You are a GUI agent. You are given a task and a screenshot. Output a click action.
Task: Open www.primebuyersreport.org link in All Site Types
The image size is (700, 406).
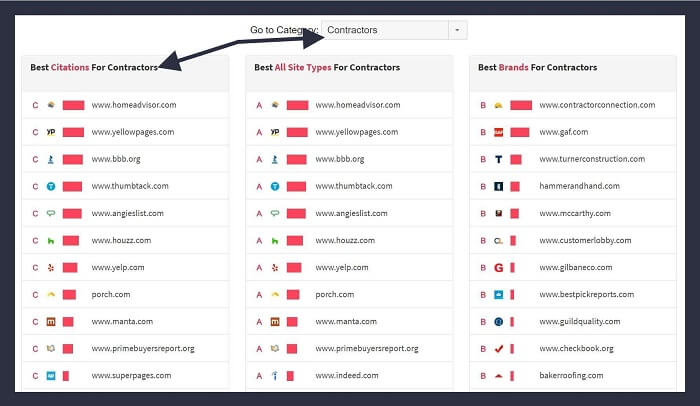[367, 348]
